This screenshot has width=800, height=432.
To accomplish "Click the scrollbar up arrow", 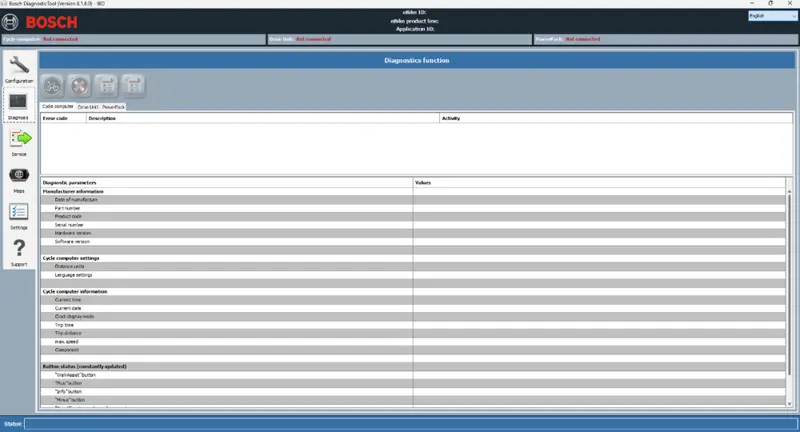I will pos(789,191).
